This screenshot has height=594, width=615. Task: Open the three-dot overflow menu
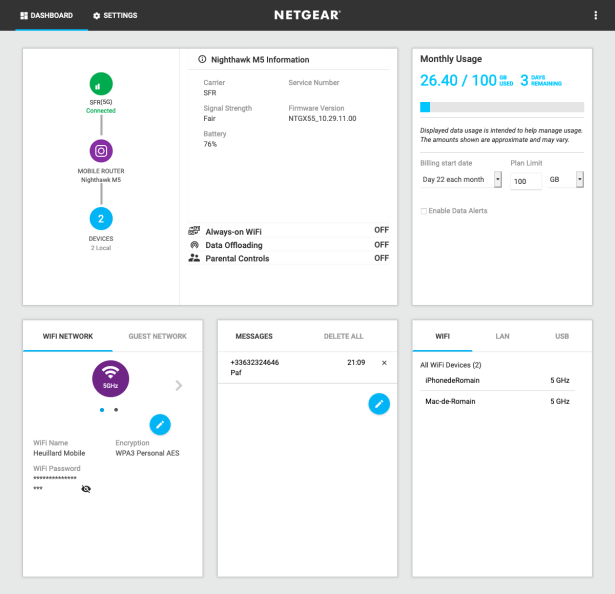[x=595, y=15]
